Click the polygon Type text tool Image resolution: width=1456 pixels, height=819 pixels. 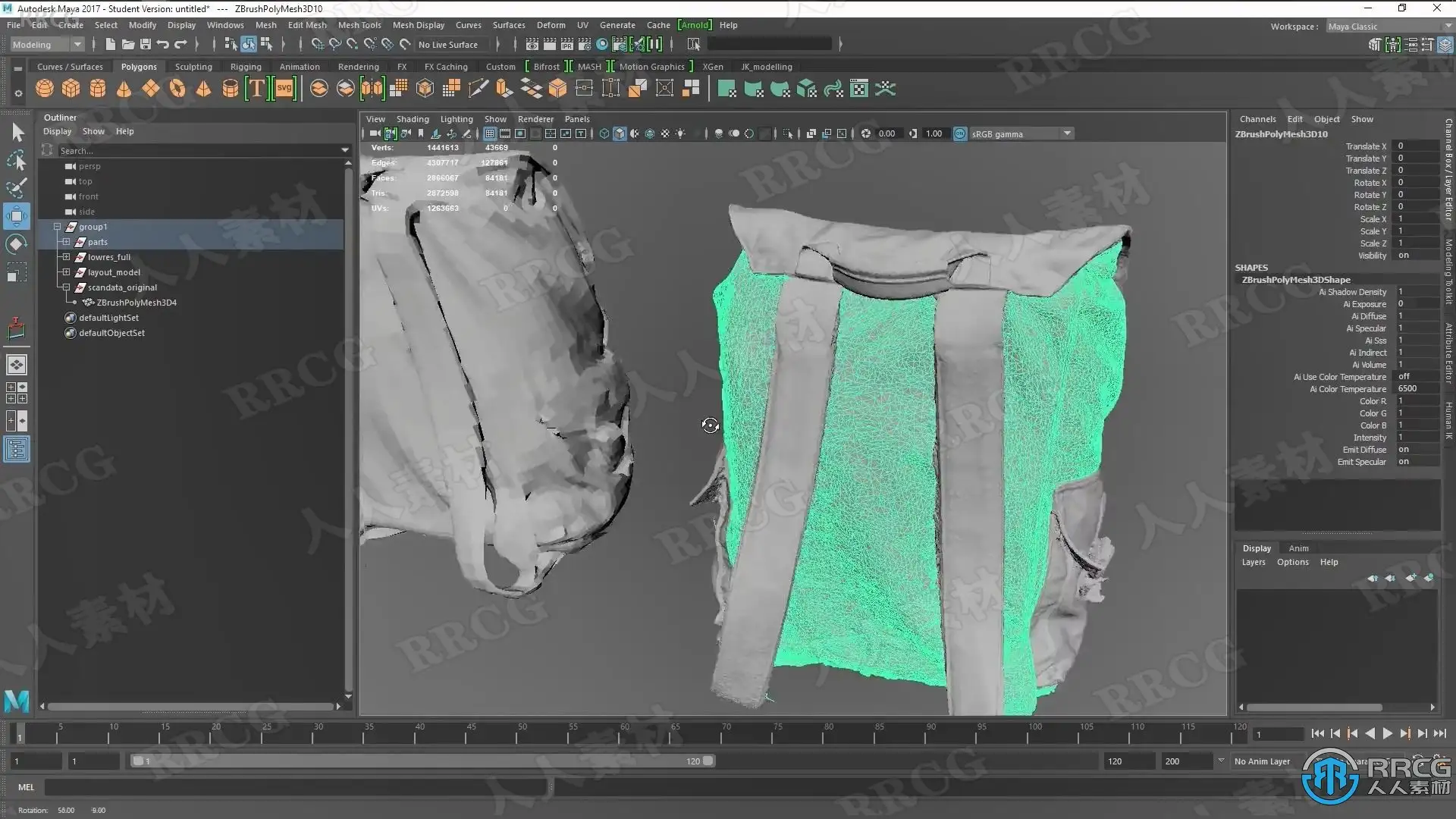257,89
